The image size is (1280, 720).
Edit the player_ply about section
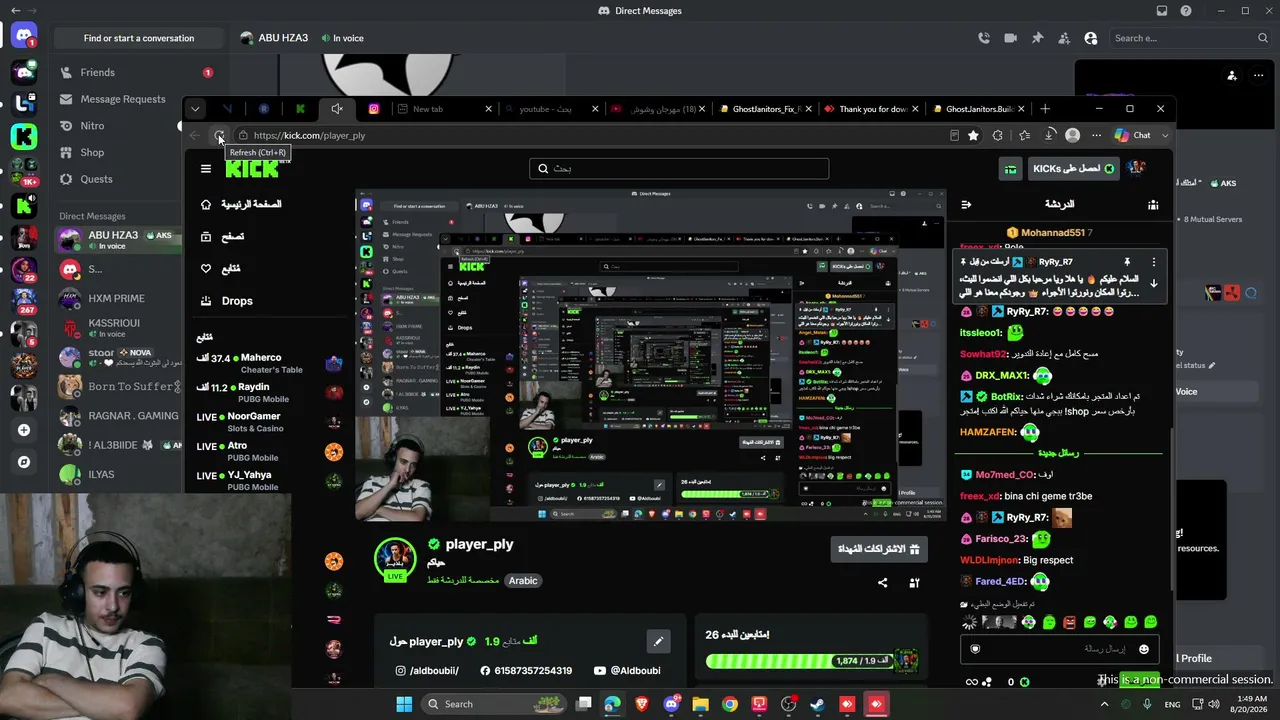coord(657,641)
